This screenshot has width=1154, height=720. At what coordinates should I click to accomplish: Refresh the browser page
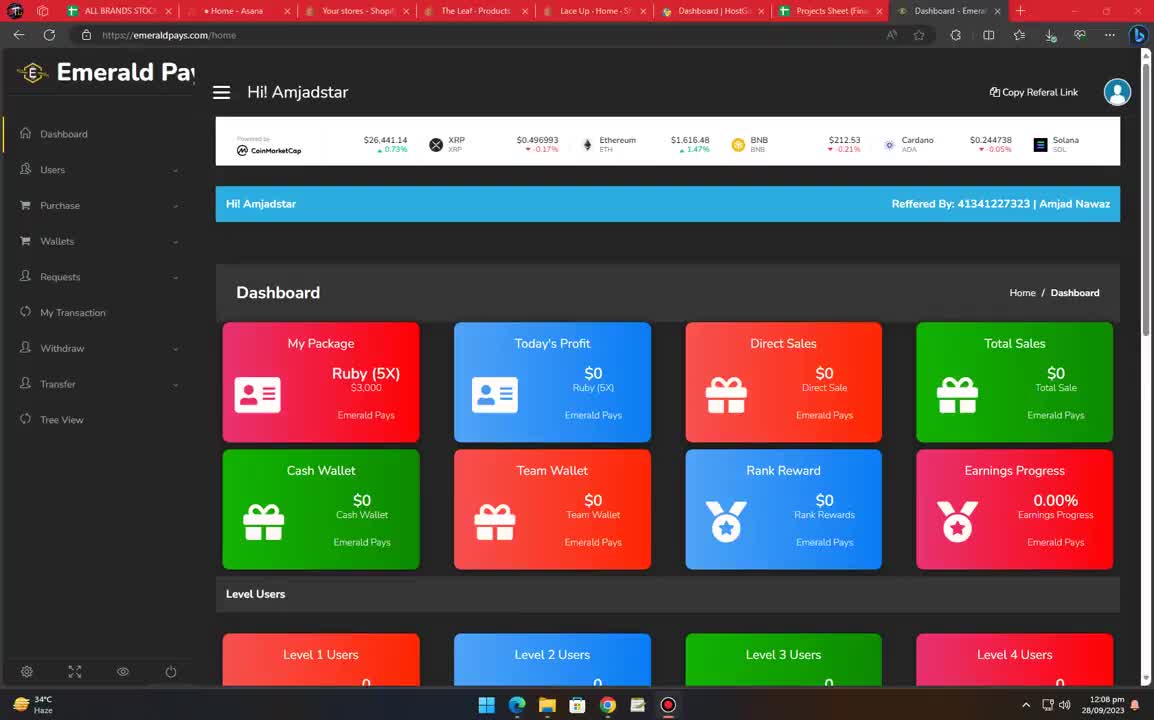pyautogui.click(x=49, y=35)
